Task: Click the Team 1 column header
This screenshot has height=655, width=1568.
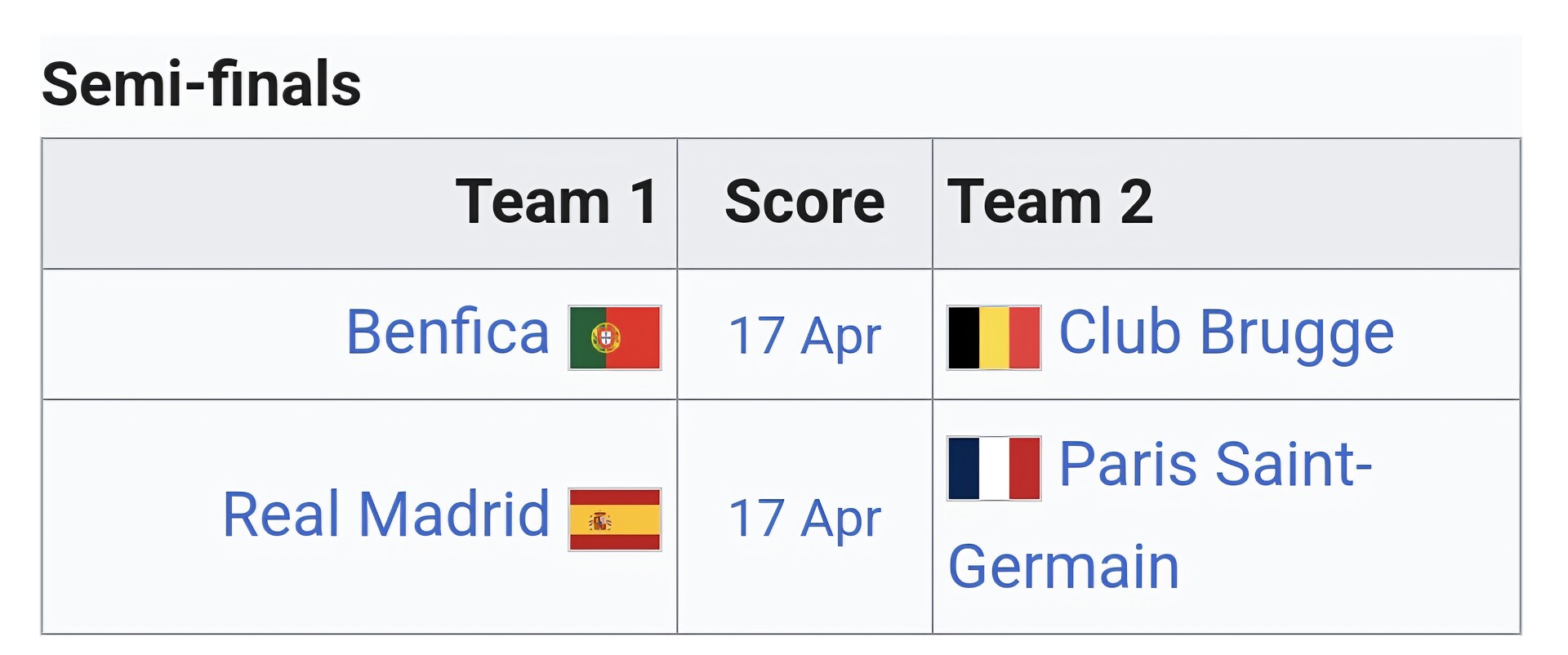Action: [x=556, y=202]
